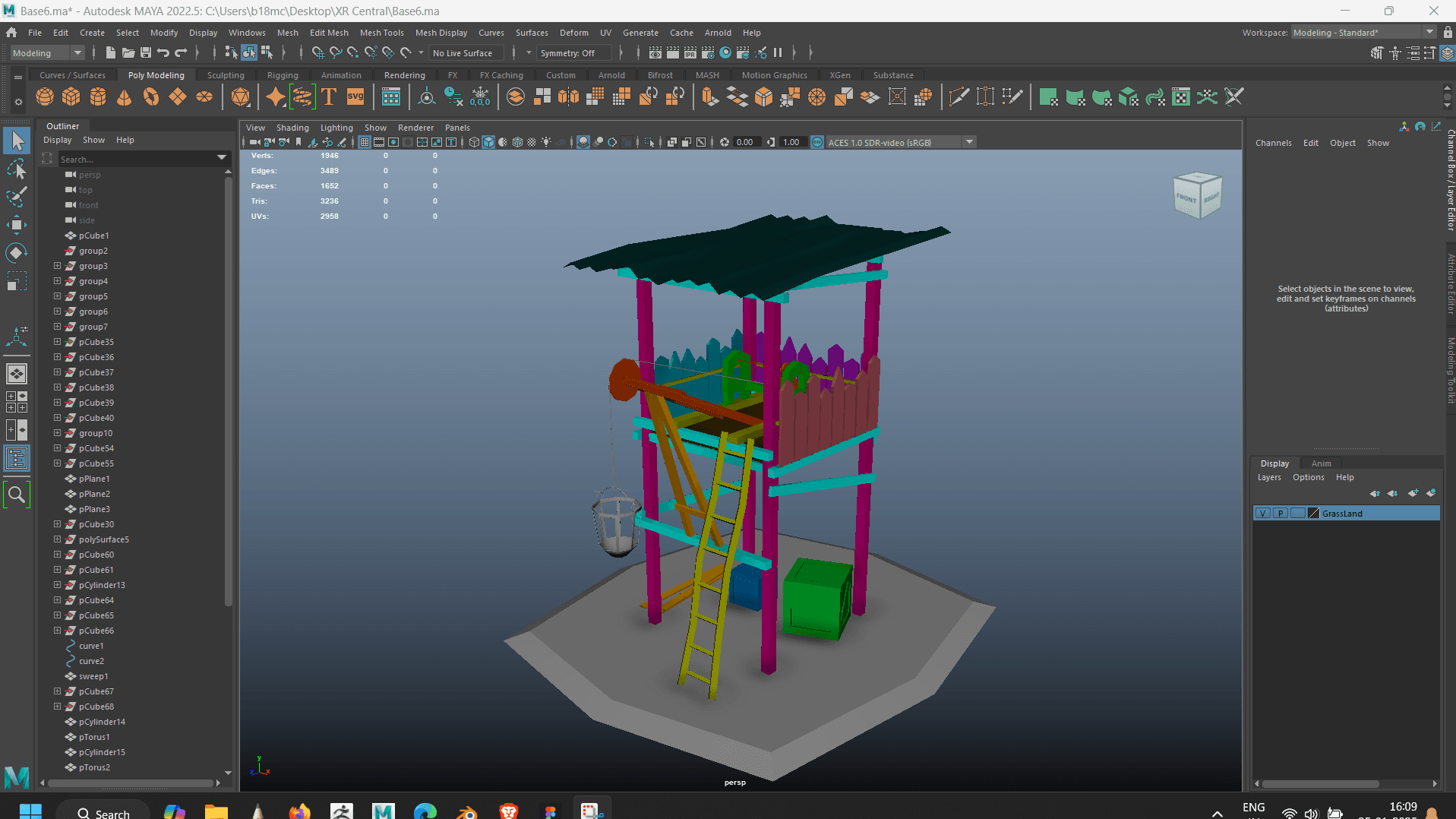Activate the Move tool in the toolbox
The image size is (1456, 819).
pyautogui.click(x=17, y=224)
